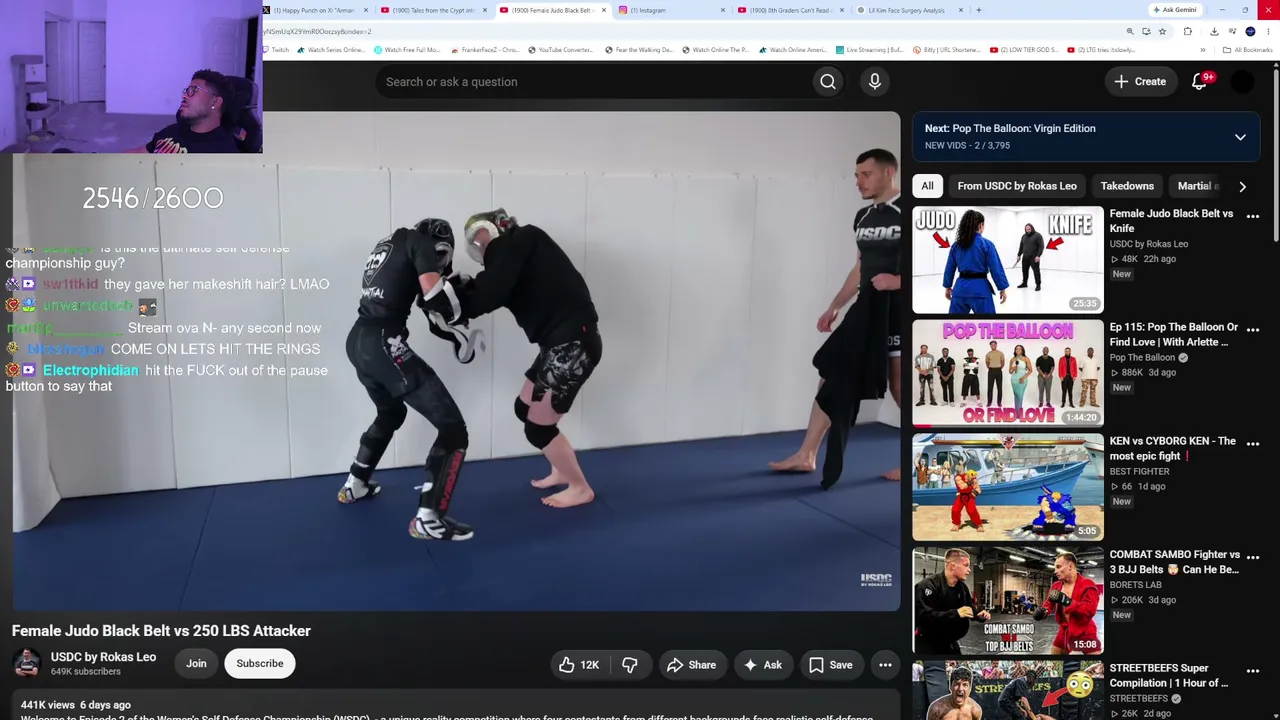1280x720 pixels.
Task: Open the Bitly URL Shortener bookmark
Action: click(x=946, y=50)
